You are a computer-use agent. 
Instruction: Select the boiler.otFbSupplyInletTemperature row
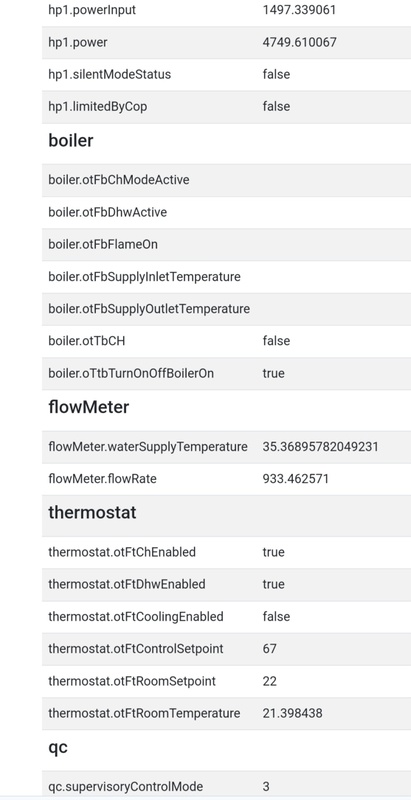(x=226, y=277)
